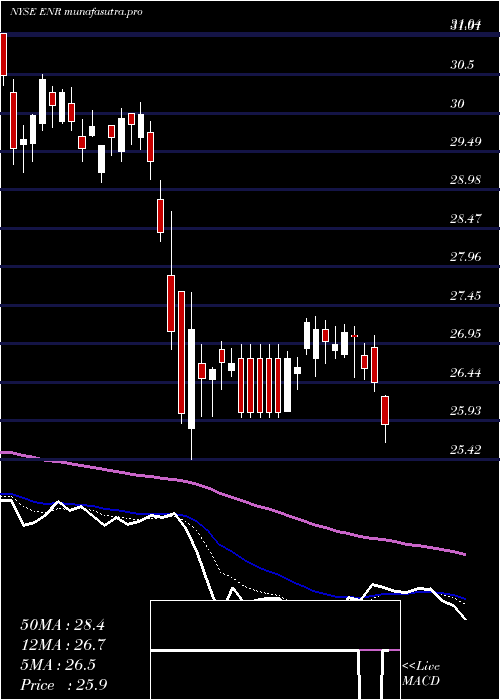Click the 50MA : 28.4 readout
Screen dimensions: 500x700
(62, 625)
